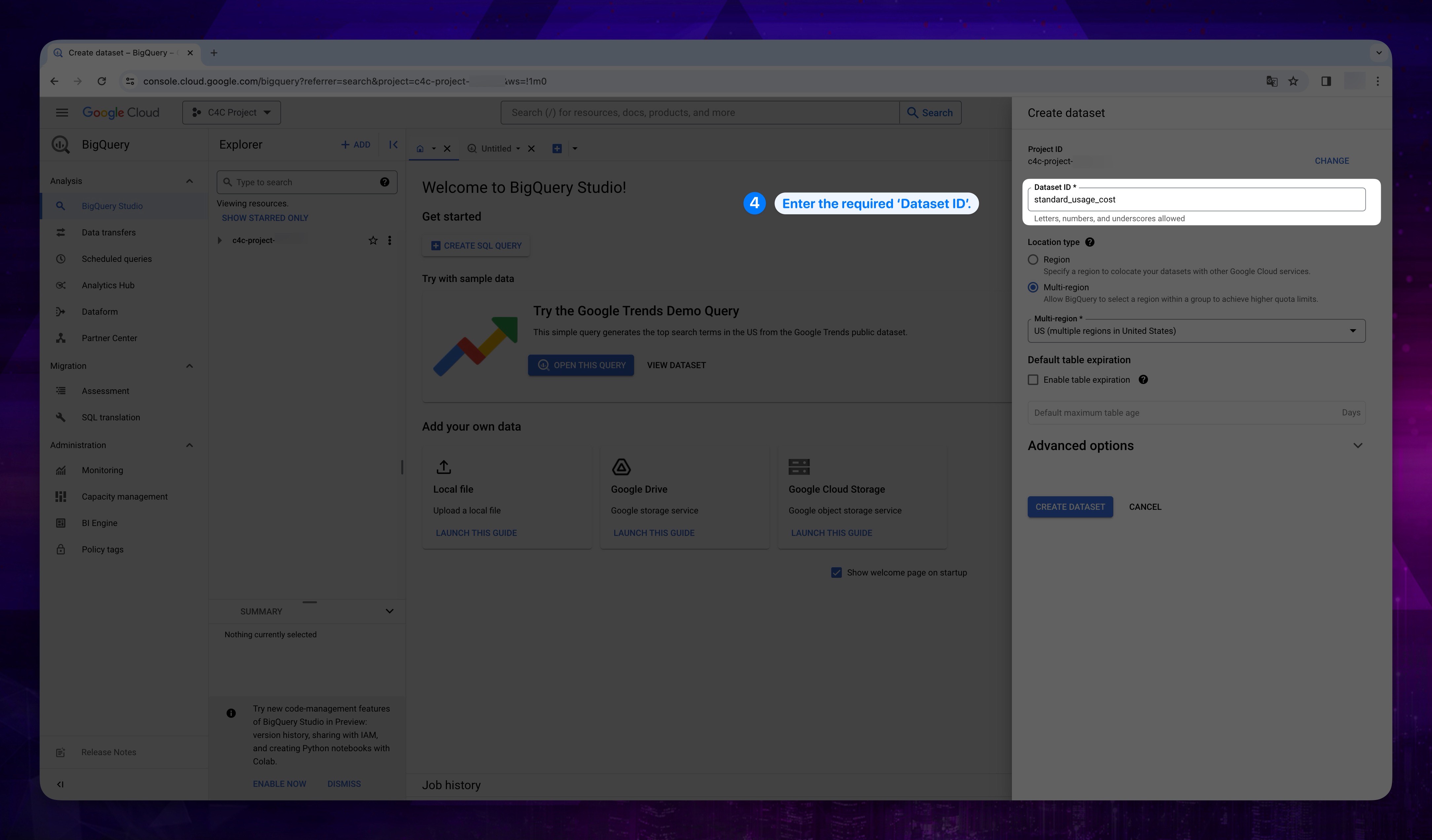Viewport: 1432px width, 840px height.
Task: Switch to the Untitled query tab
Action: click(495, 149)
